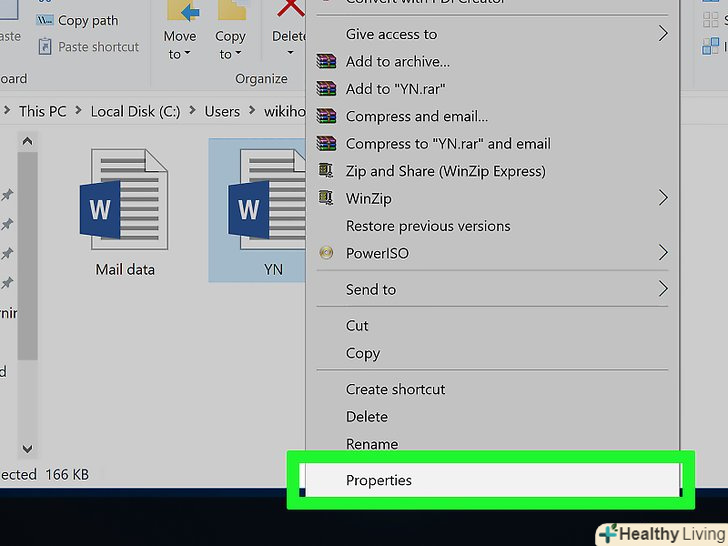Click the "Mail data" file name
The image size is (728, 546).
point(125,269)
